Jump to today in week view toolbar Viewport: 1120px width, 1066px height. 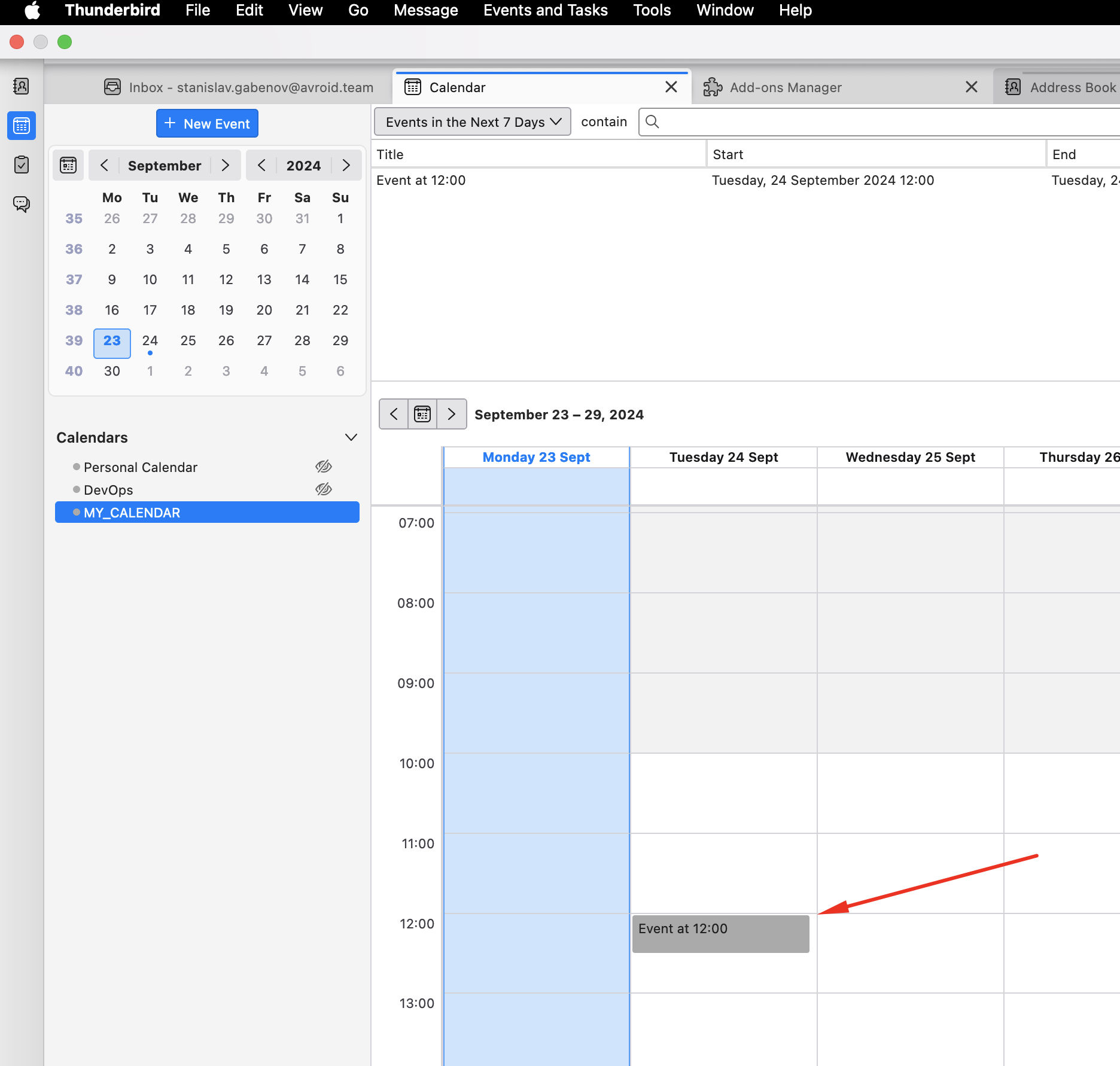pyautogui.click(x=422, y=414)
